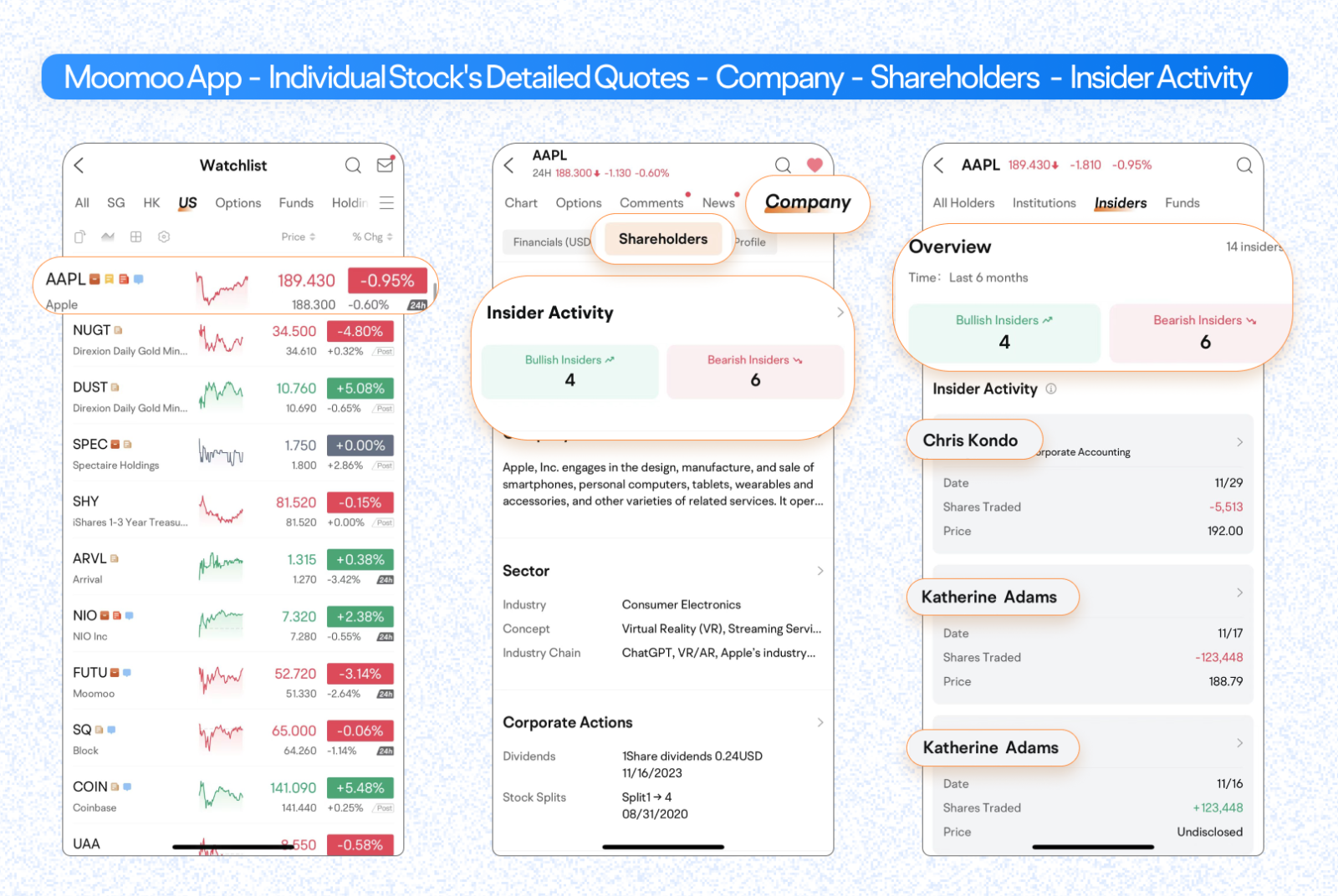
Task: Tap Bearish Insiders card in Company screen
Action: (x=755, y=371)
